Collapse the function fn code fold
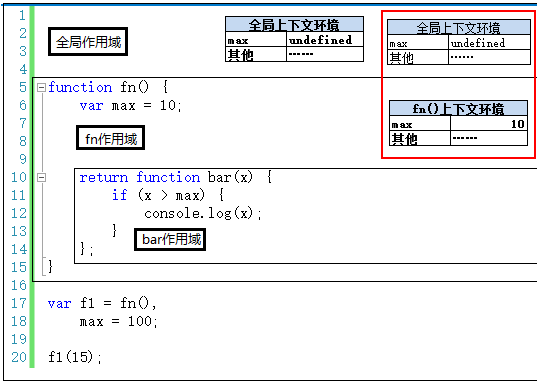Image resolution: width=537 pixels, height=382 pixels. coord(41,87)
